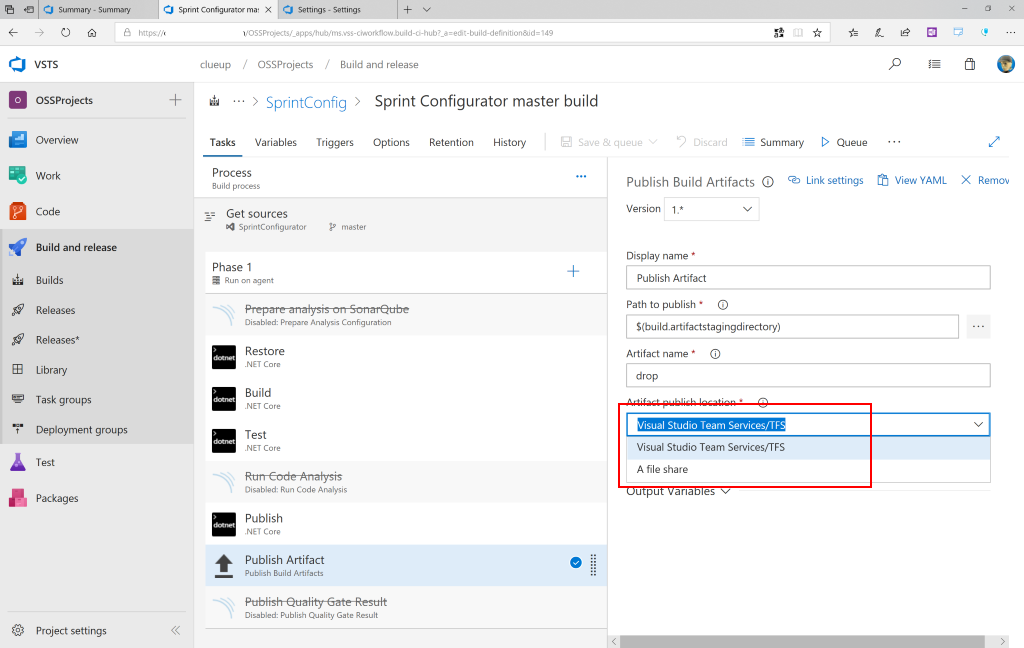1024x648 pixels.
Task: Select the Test .NET Core task
Action: tap(406, 440)
